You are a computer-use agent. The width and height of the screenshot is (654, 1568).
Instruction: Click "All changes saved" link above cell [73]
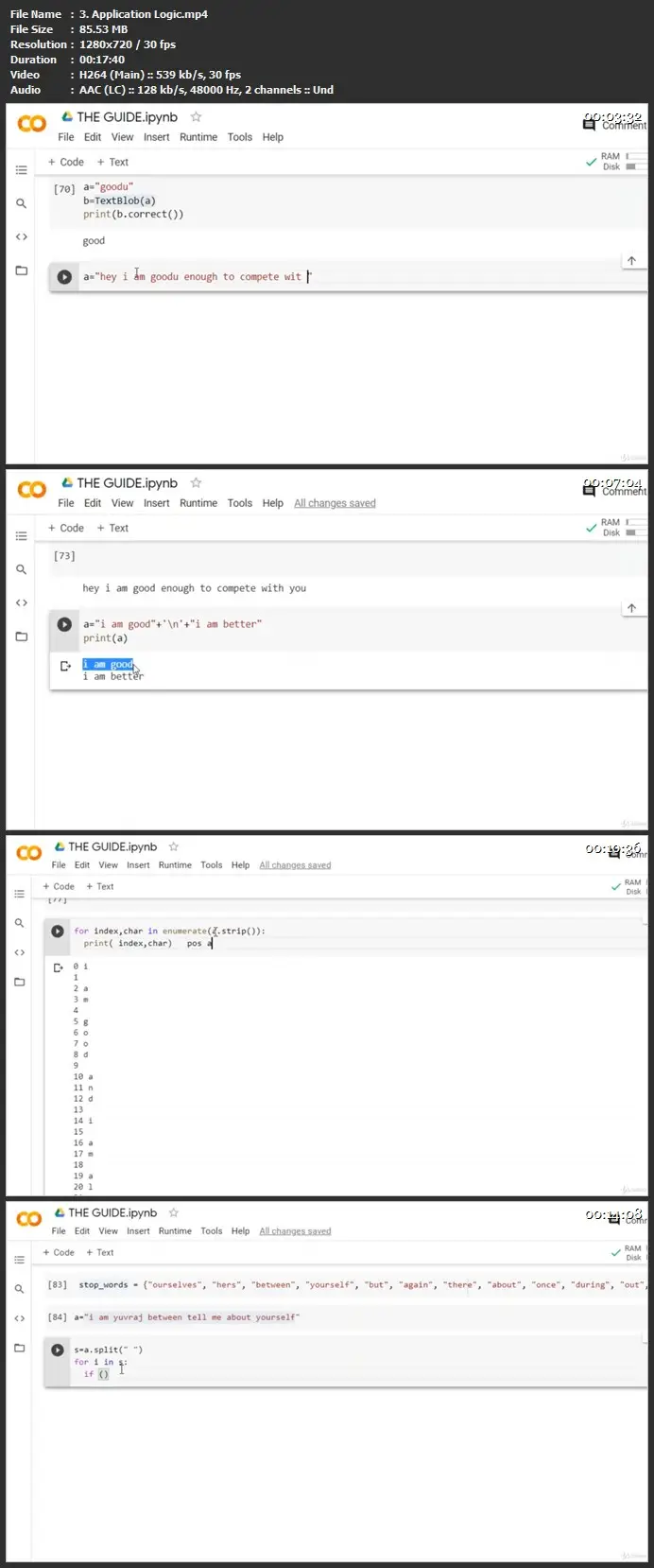(335, 503)
